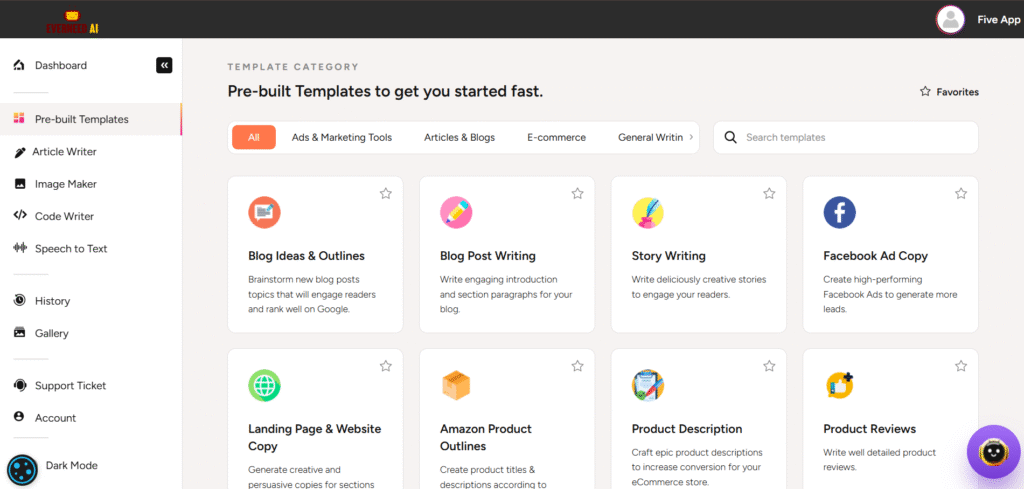Image resolution: width=1024 pixels, height=489 pixels.
Task: Select the Story Writing quill icon
Action: (648, 212)
